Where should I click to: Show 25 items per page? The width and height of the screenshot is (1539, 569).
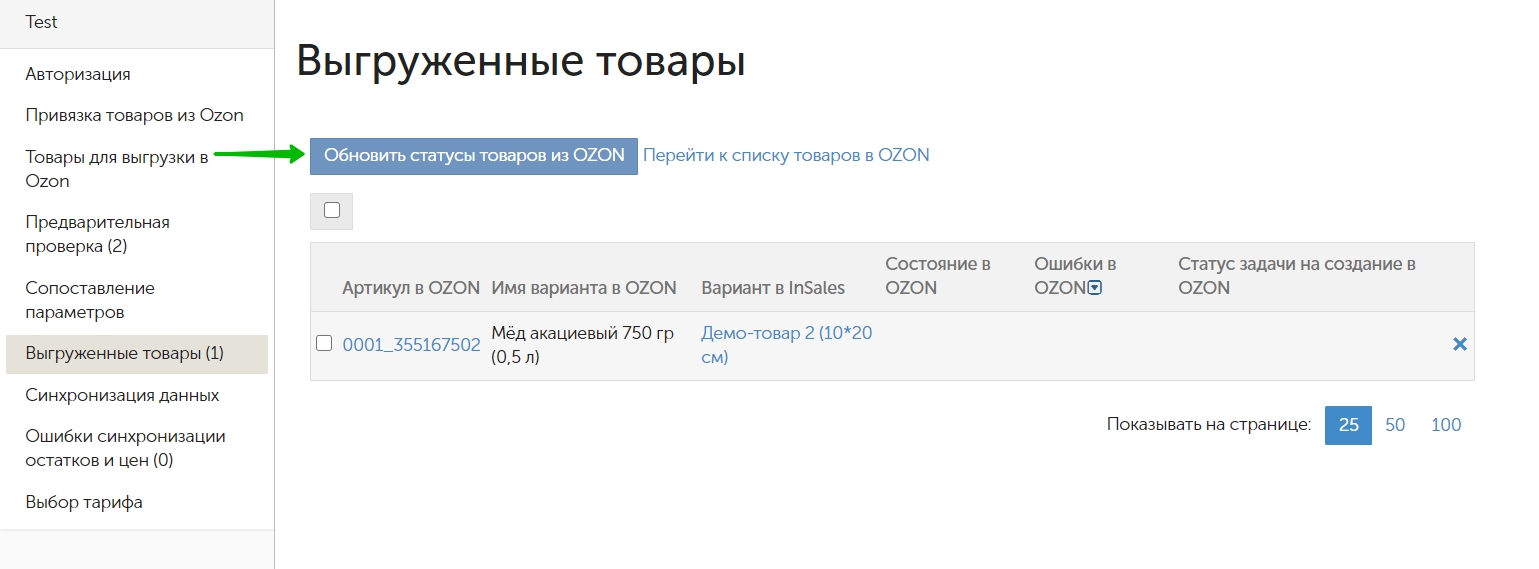point(1348,425)
